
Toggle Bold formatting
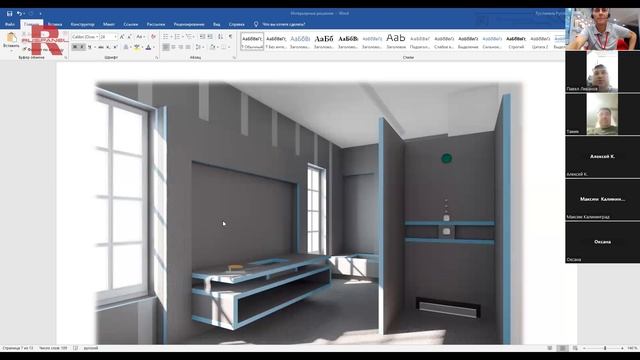[75, 47]
